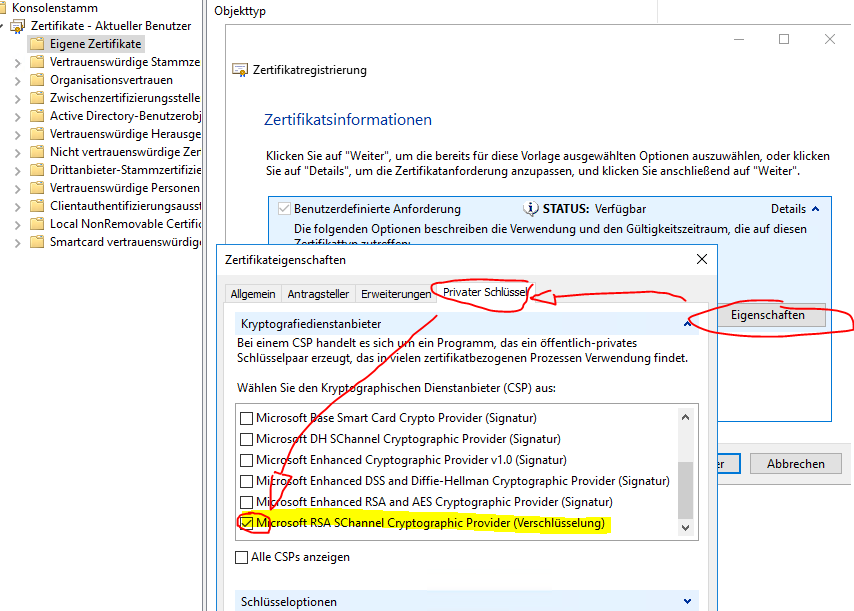This screenshot has width=854, height=611.
Task: Expand Vertrauenswürdige Herausgeber tree node
Action: [x=17, y=135]
